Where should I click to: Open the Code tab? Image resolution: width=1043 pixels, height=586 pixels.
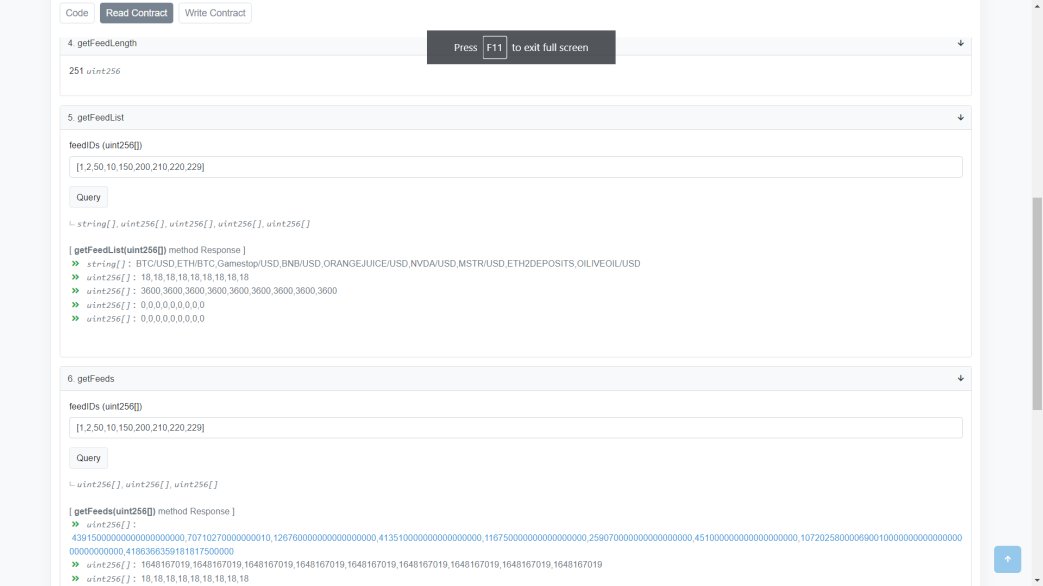pyautogui.click(x=77, y=13)
